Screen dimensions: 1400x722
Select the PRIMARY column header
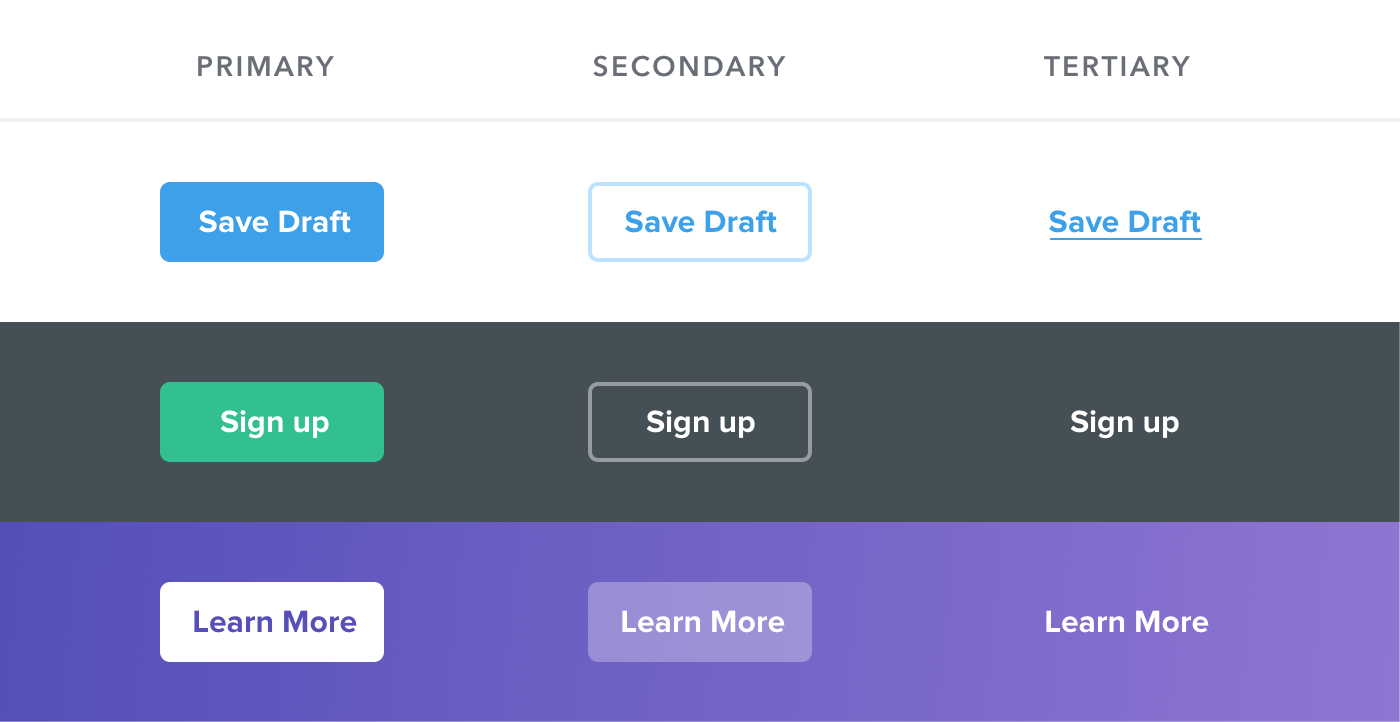coord(266,67)
